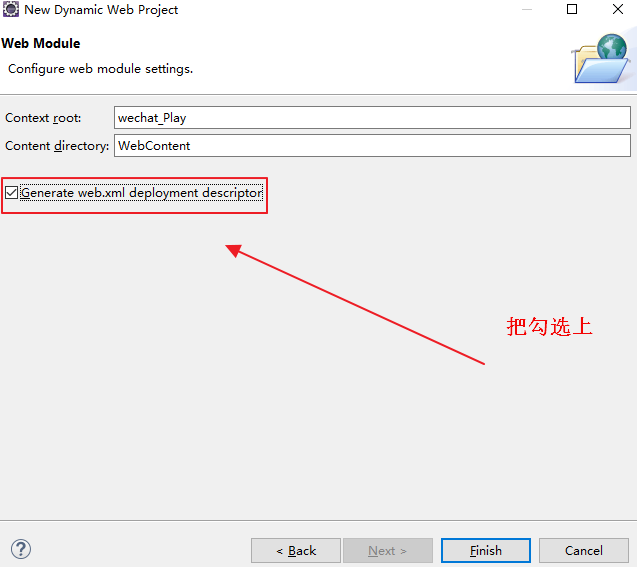Click the web module folder globe image

[602, 59]
